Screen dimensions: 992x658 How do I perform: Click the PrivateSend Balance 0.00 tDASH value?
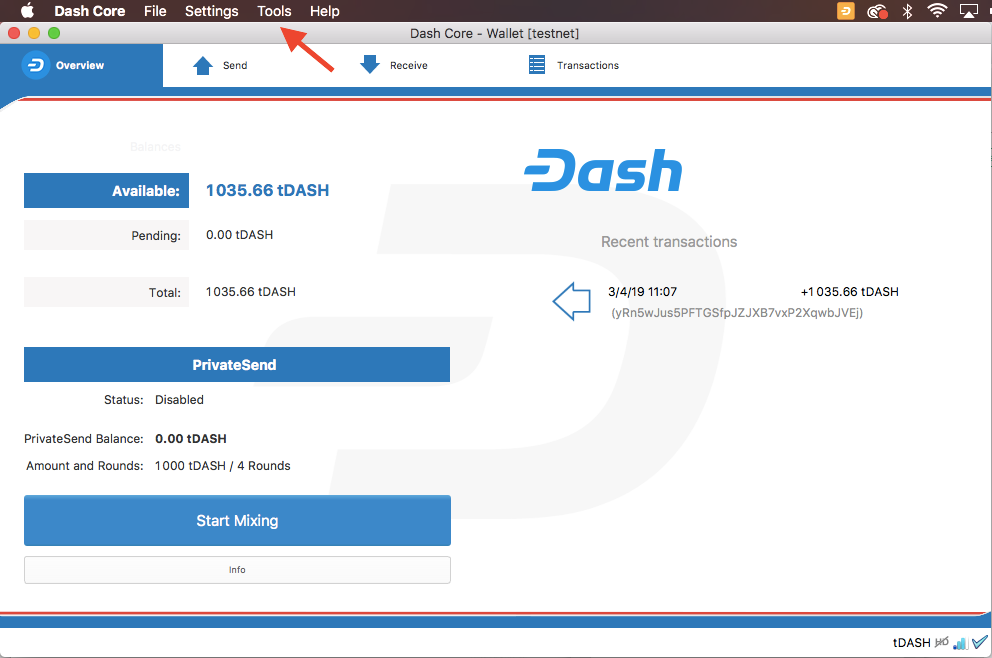[x=190, y=438]
